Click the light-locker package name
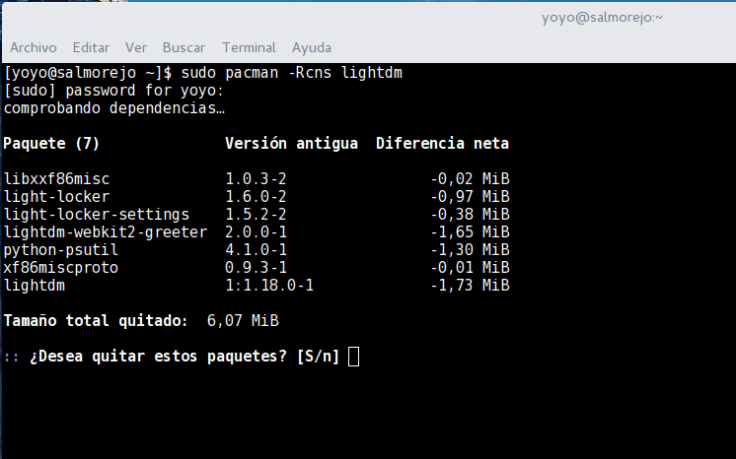This screenshot has width=736, height=459. [x=56, y=197]
